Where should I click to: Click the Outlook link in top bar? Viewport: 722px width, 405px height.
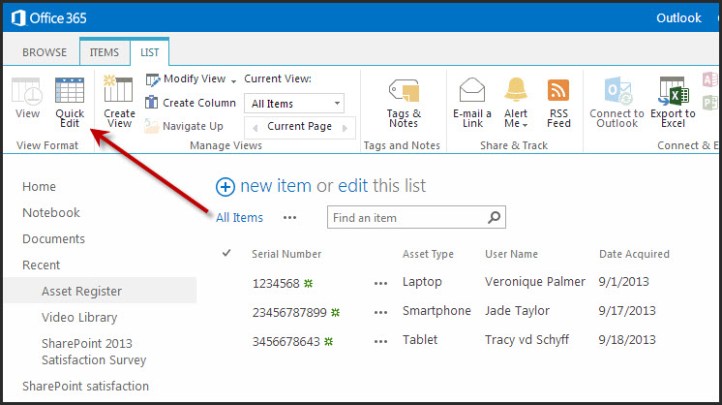click(x=678, y=18)
